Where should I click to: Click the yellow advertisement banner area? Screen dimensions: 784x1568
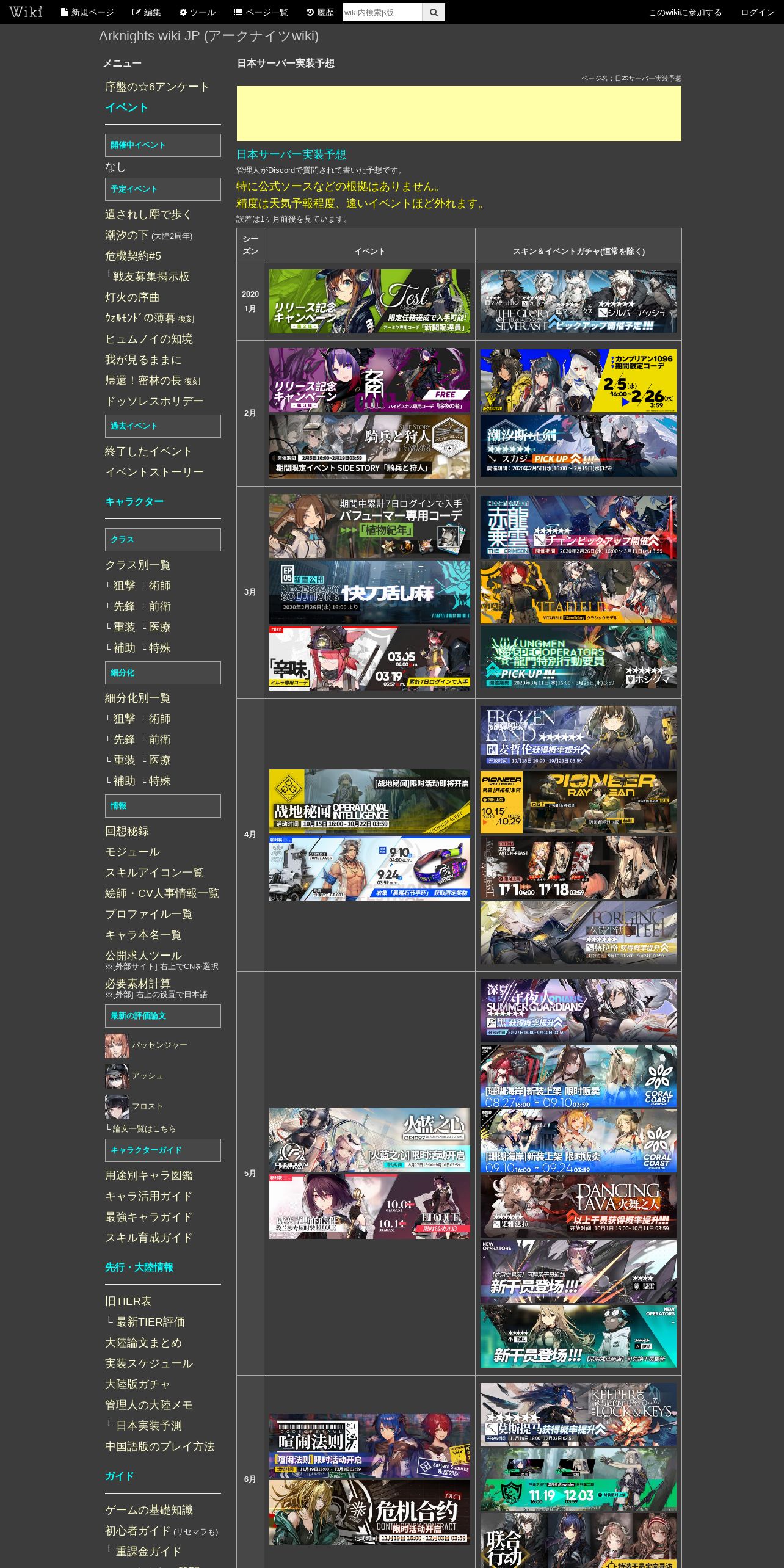pos(459,114)
